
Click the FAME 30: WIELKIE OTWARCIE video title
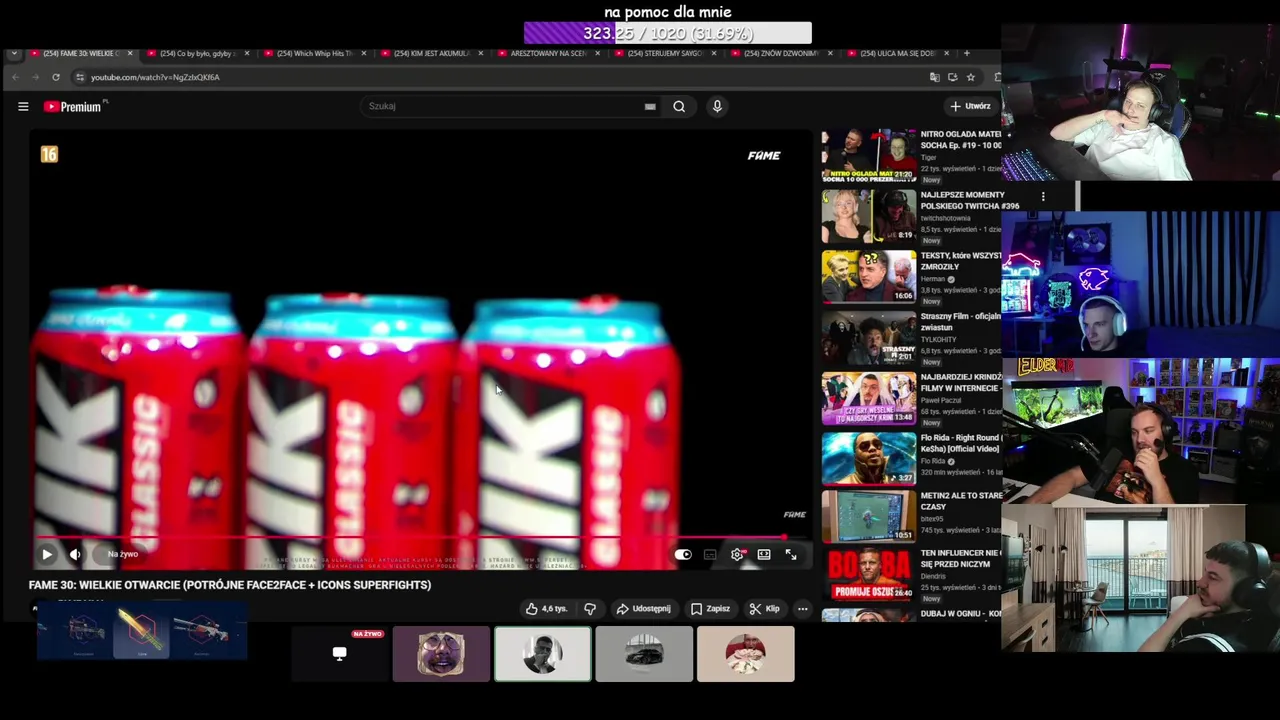pyautogui.click(x=230, y=585)
